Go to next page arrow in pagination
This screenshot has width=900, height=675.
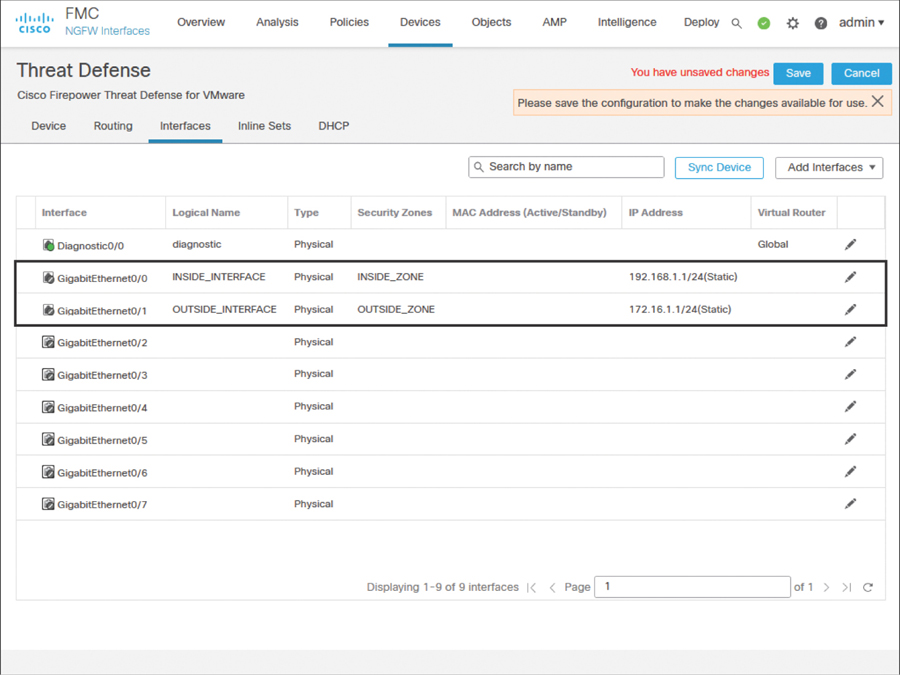(826, 587)
